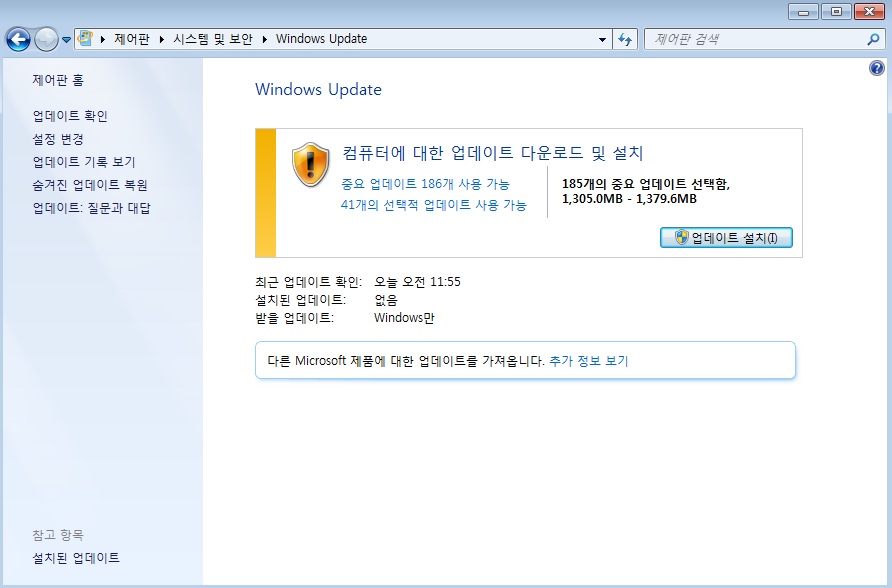
Task: Close the Windows Update window
Action: [x=869, y=11]
